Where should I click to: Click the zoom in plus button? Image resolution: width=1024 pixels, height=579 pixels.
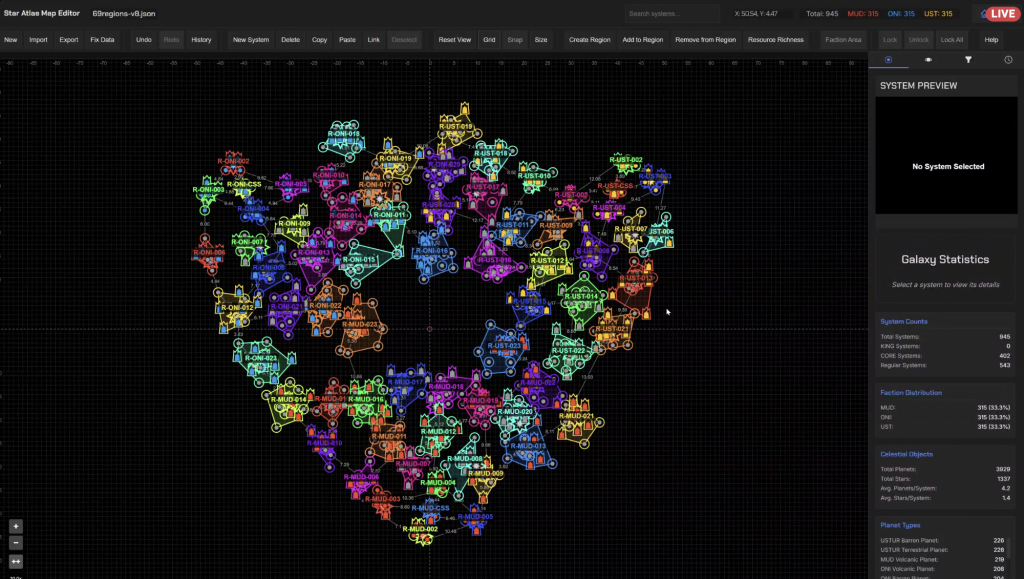coord(16,526)
